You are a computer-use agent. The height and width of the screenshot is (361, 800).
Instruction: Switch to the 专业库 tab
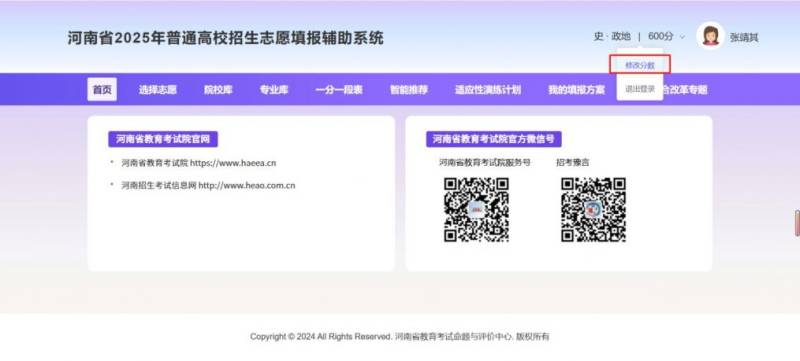tap(274, 90)
